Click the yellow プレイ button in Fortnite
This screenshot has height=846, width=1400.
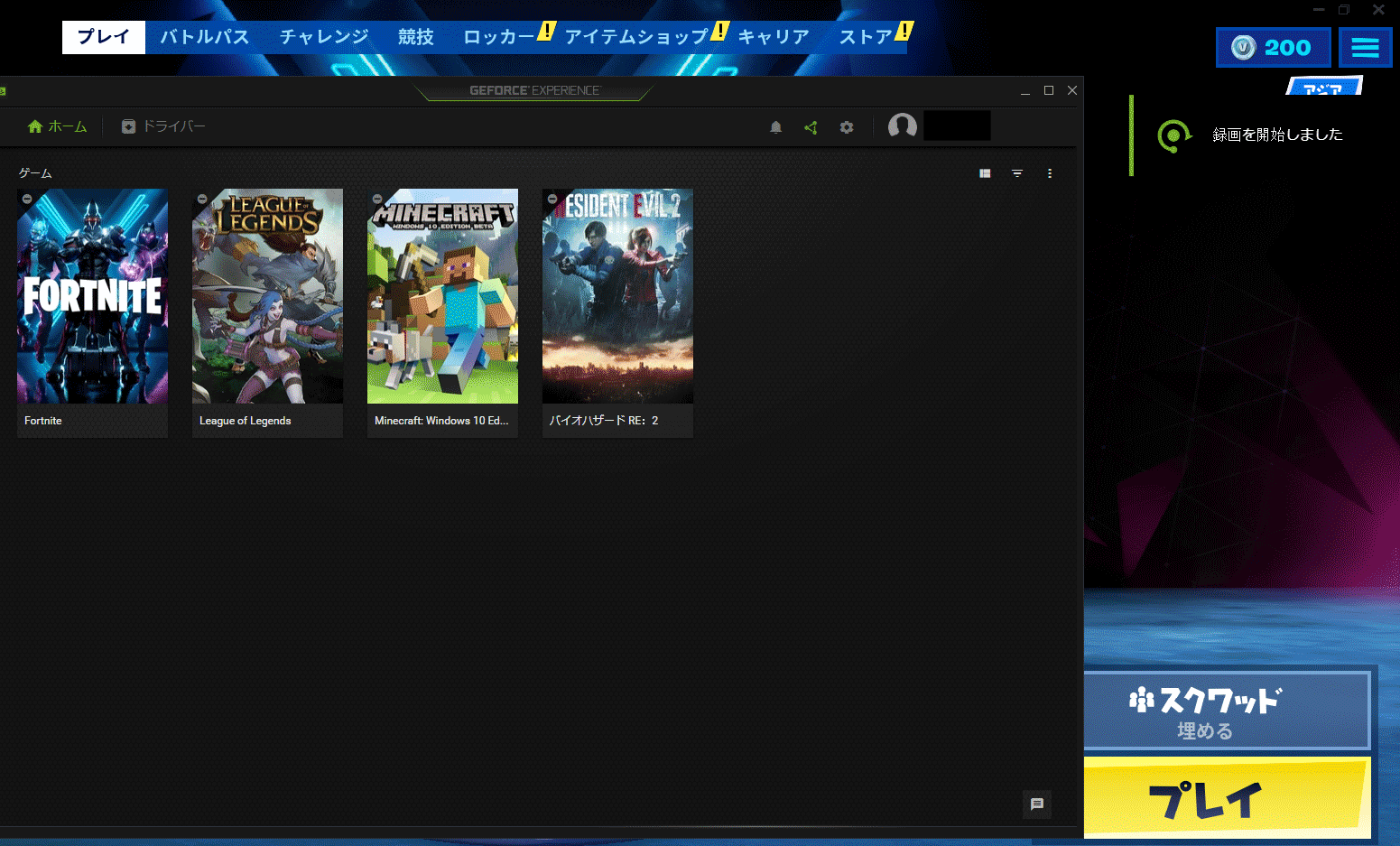coord(1228,796)
